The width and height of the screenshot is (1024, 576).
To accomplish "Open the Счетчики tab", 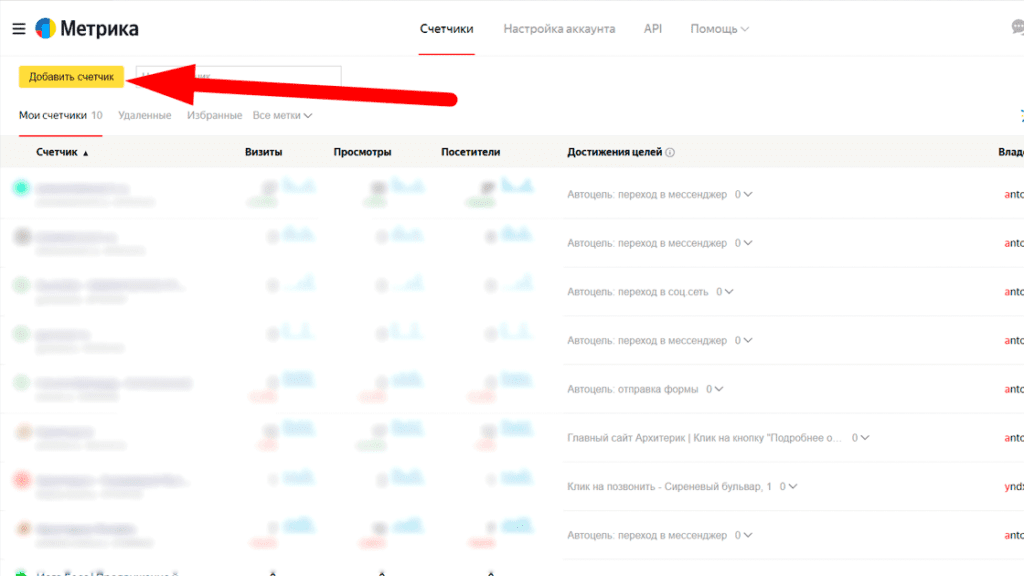I will click(x=447, y=29).
